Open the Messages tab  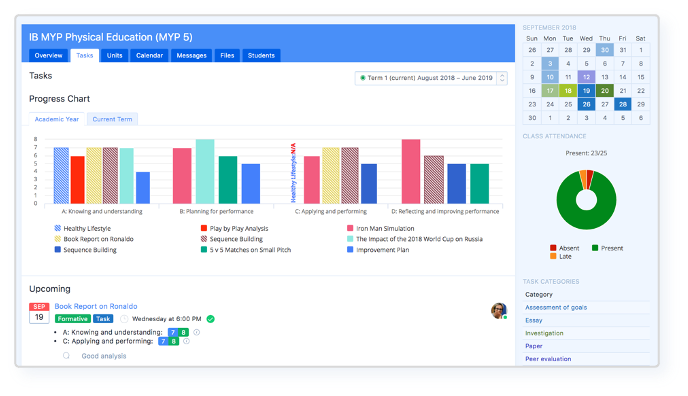[x=191, y=55]
